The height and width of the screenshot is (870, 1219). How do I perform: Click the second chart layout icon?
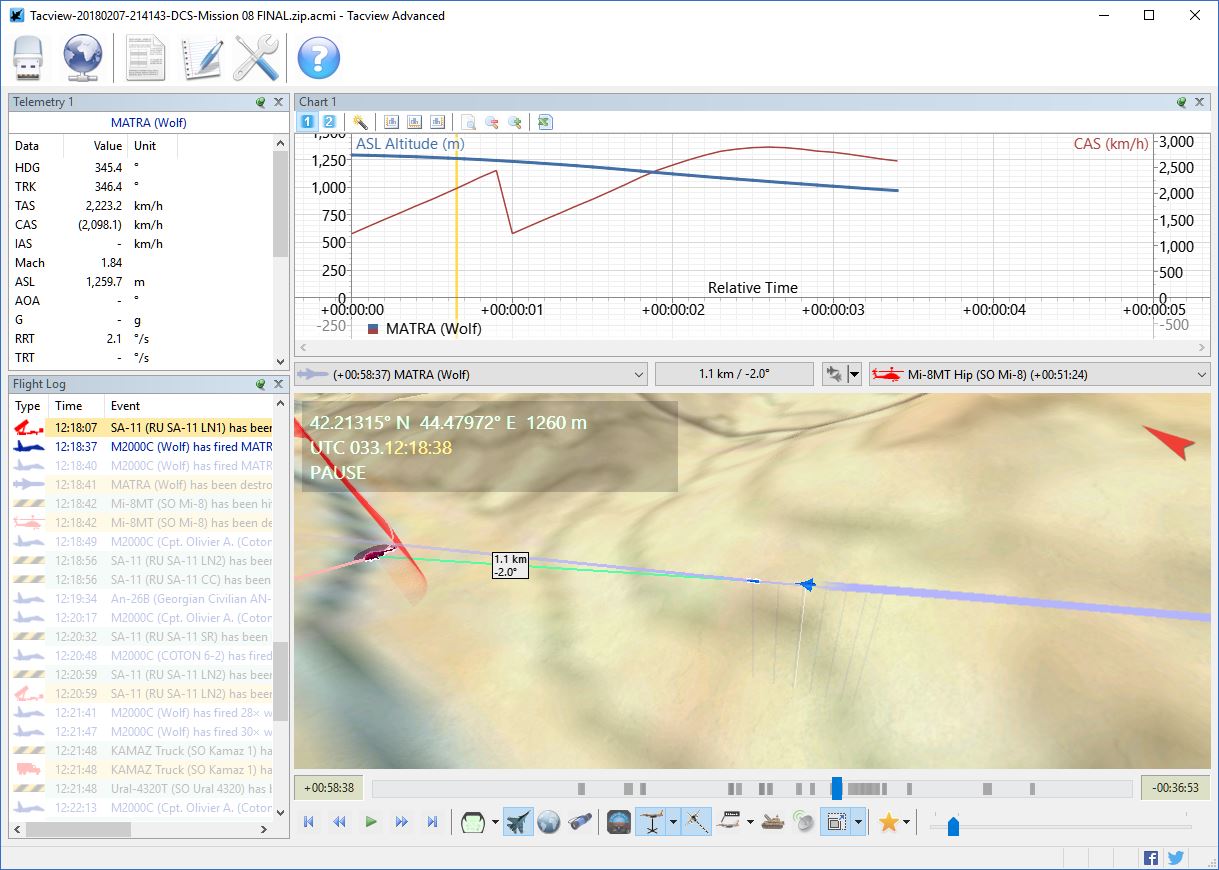click(x=414, y=122)
